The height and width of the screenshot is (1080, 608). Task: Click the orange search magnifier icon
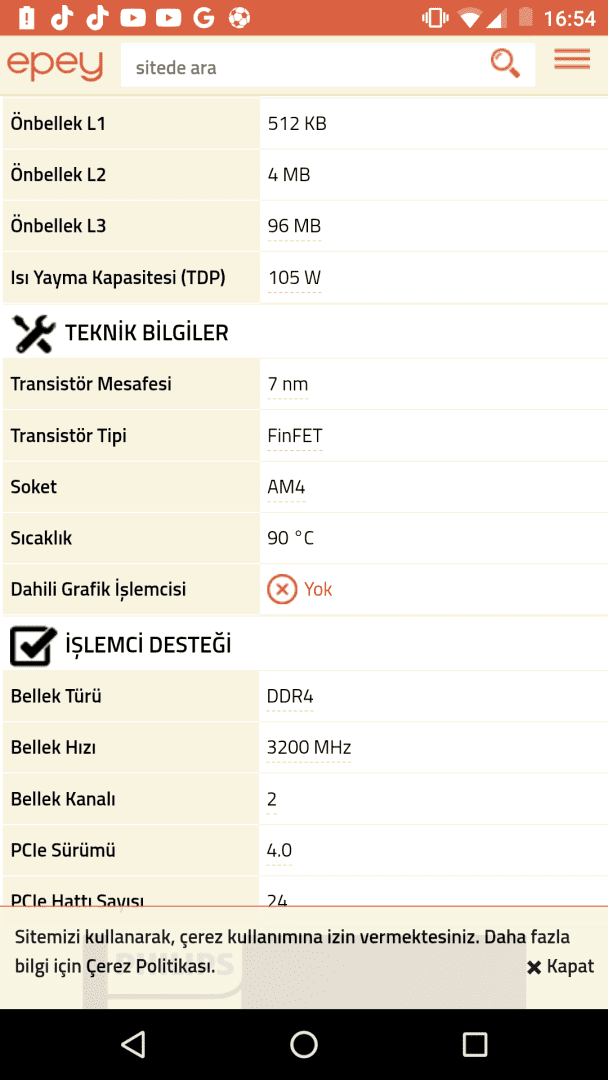coord(505,63)
